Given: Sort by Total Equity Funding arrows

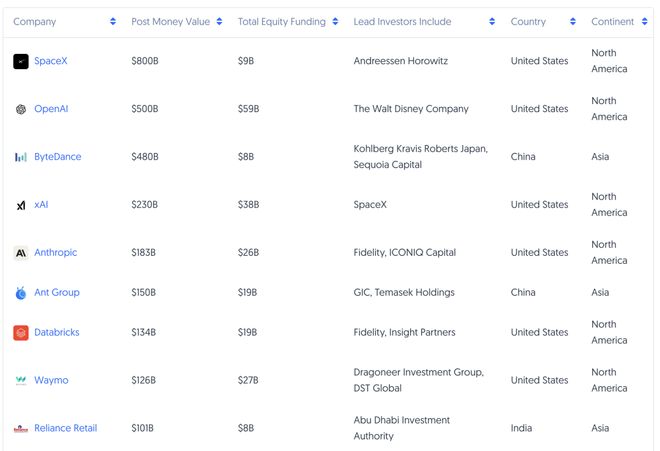Looking at the screenshot, I should pyautogui.click(x=335, y=22).
